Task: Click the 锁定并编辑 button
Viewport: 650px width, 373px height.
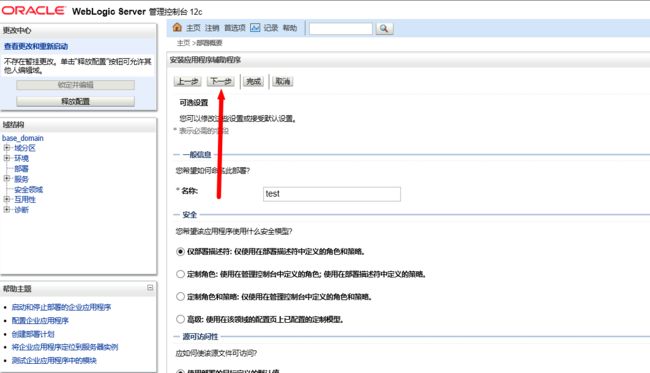Action: click(75, 85)
